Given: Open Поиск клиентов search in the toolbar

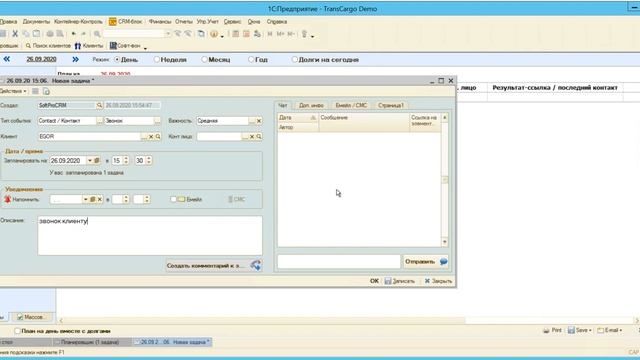Looking at the screenshot, I should tap(48, 46).
